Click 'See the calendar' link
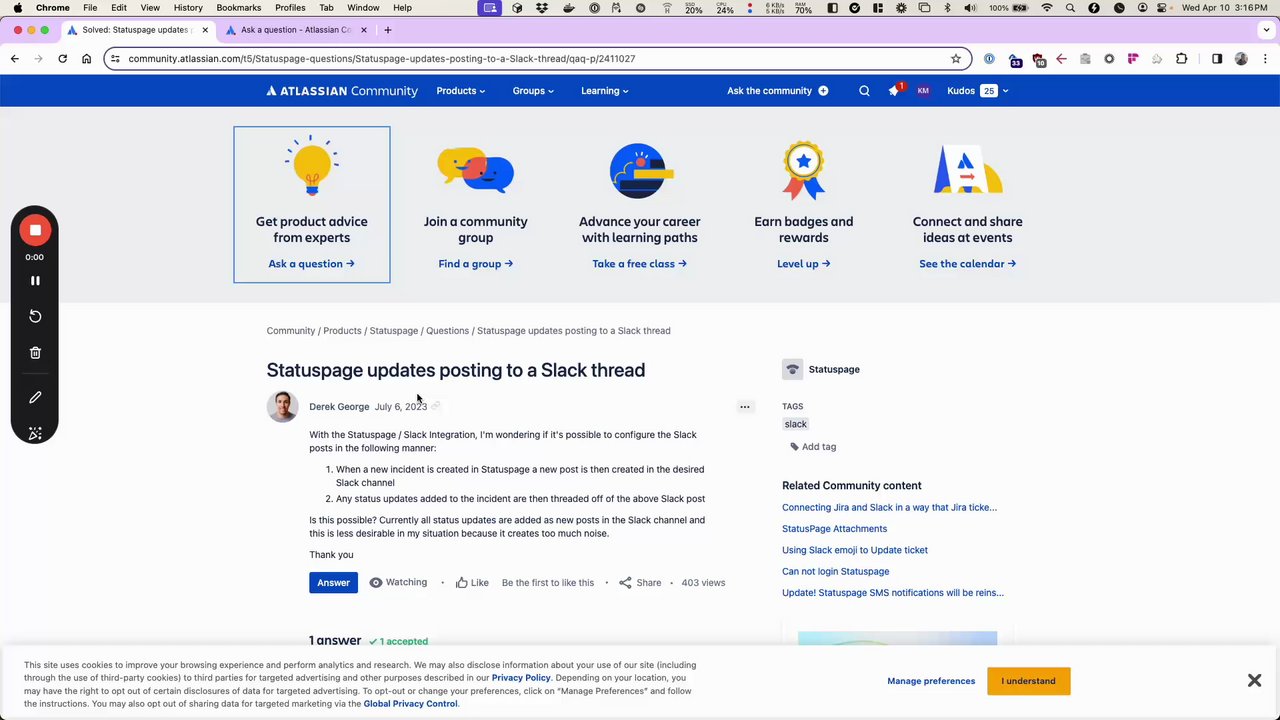The image size is (1280, 720). point(968,264)
